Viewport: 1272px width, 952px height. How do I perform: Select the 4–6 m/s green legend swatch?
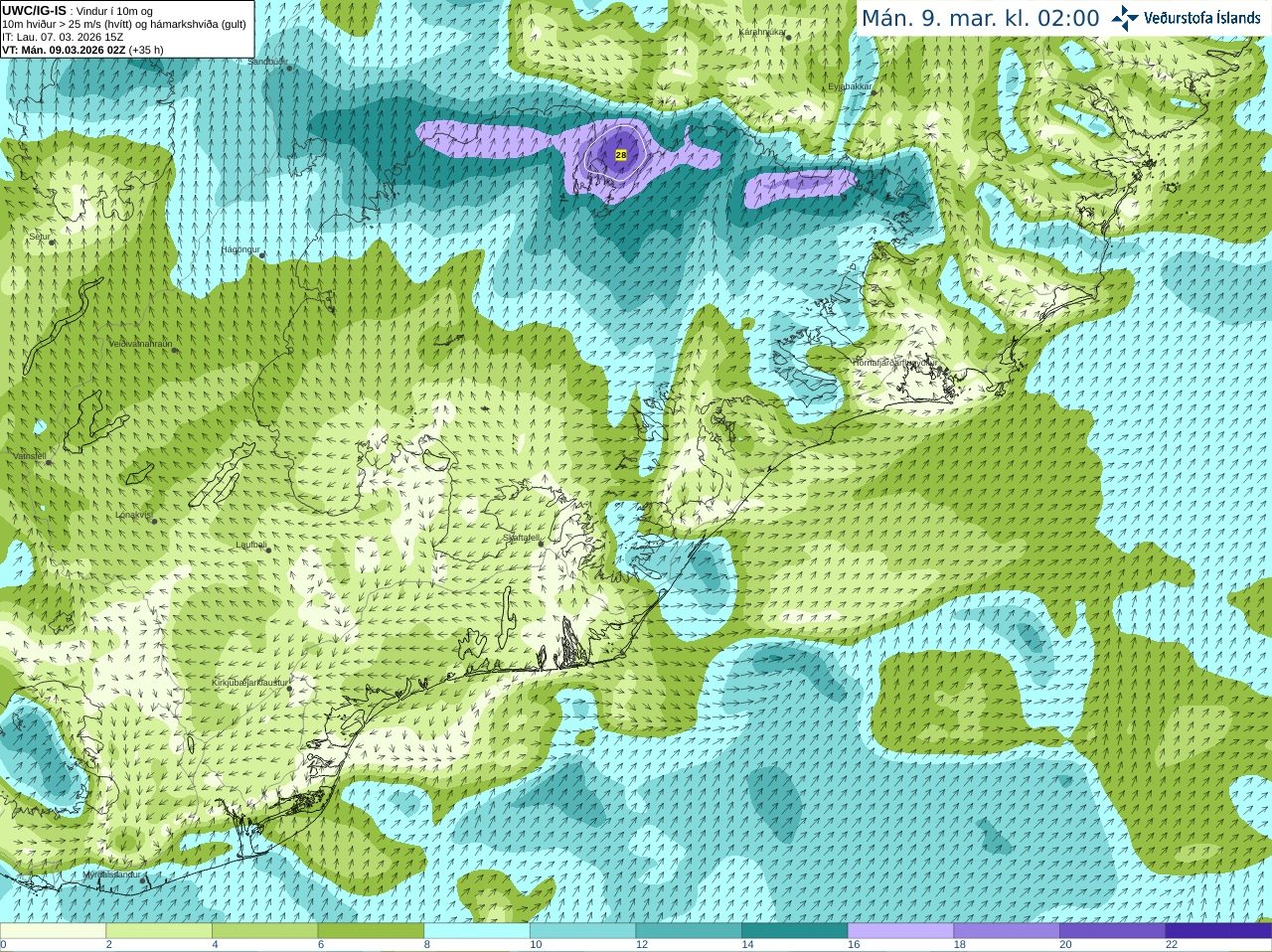265,931
